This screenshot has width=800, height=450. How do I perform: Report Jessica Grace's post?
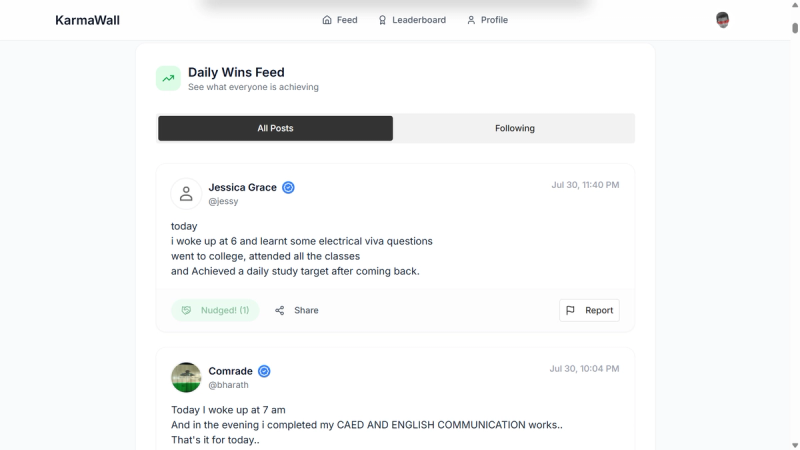pyautogui.click(x=589, y=310)
